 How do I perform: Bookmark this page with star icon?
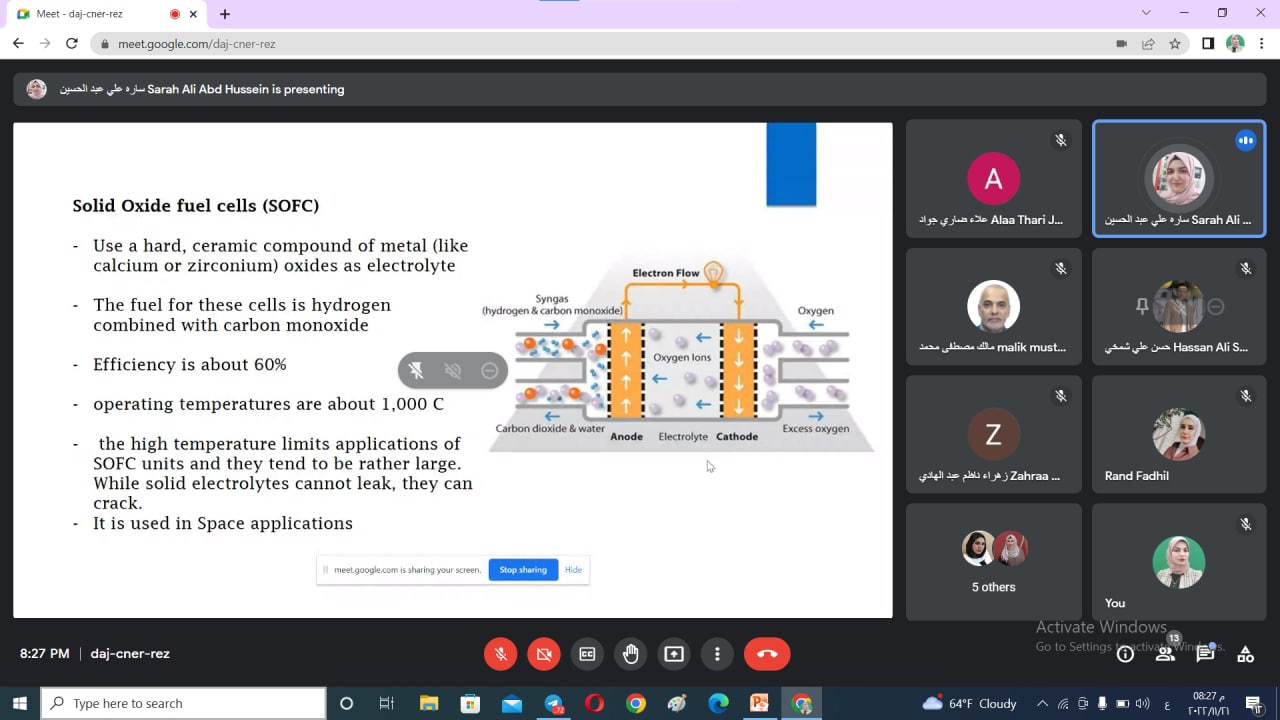(x=1175, y=44)
